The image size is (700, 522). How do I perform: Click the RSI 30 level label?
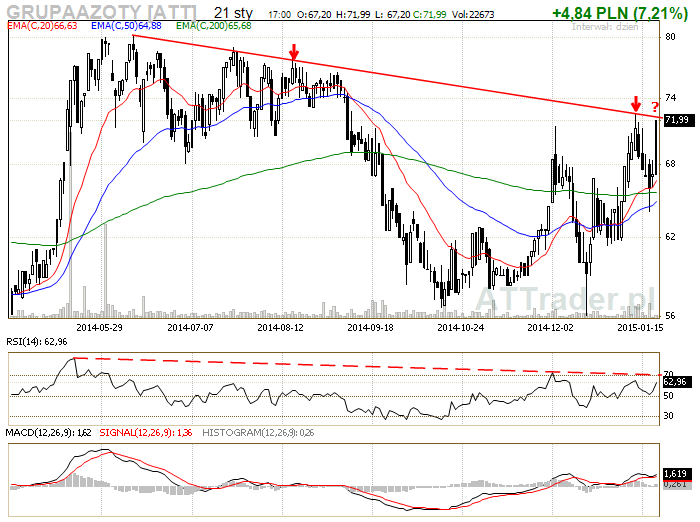point(668,415)
